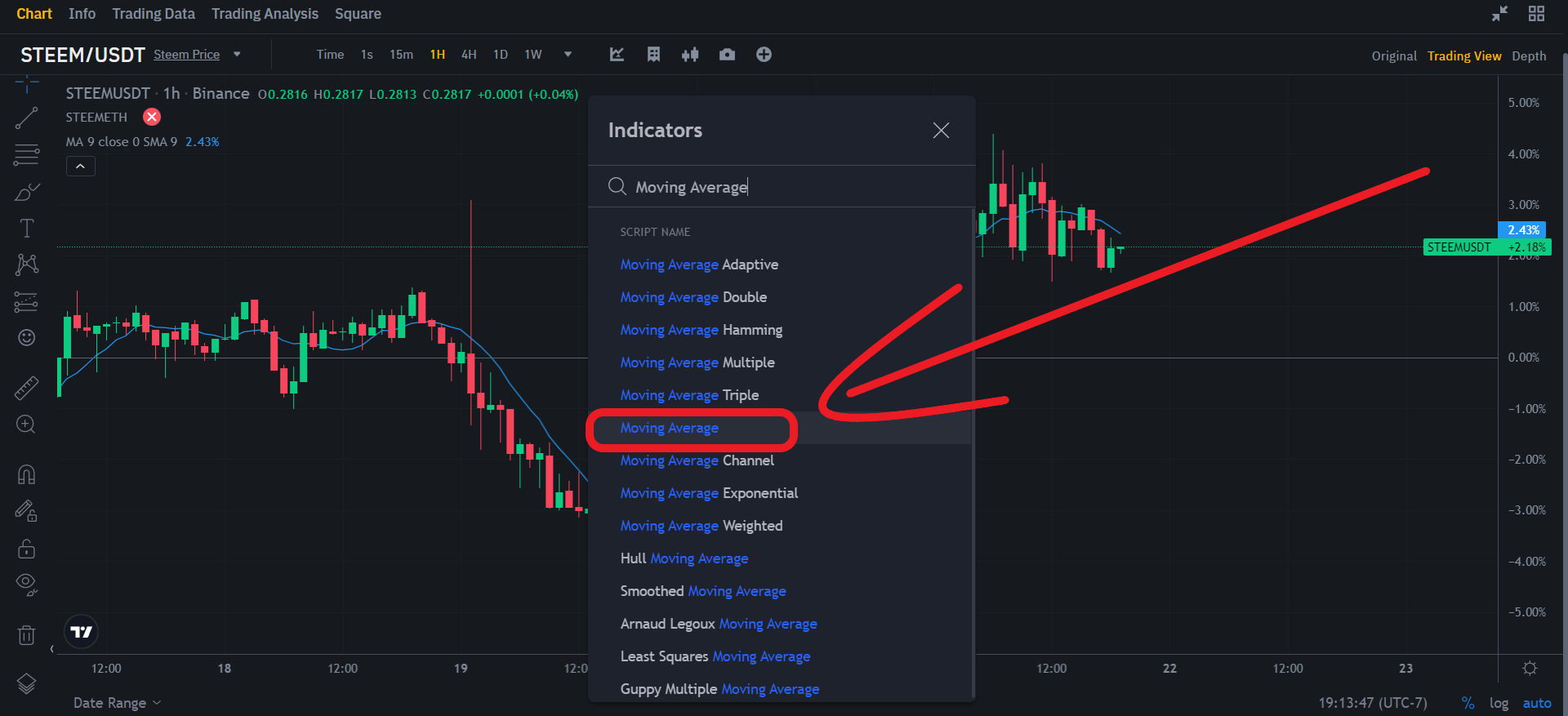The image size is (1568, 716).
Task: Select the brush drawing tool
Action: click(26, 192)
